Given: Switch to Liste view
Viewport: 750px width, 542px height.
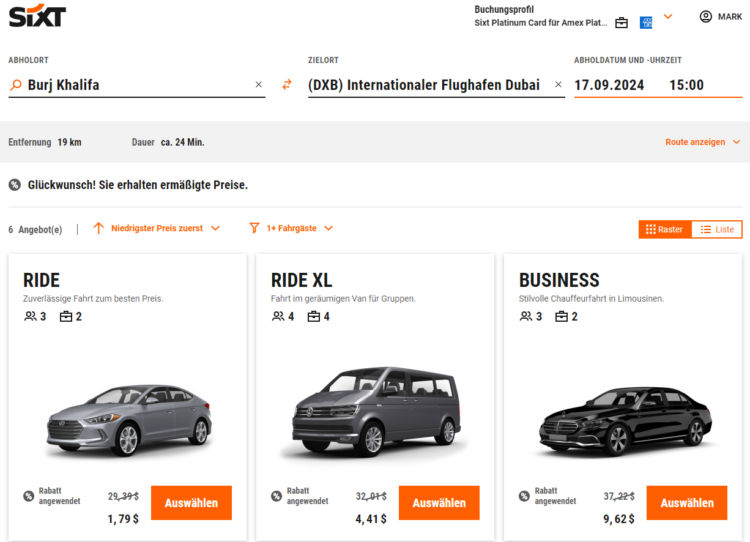Looking at the screenshot, I should (x=716, y=229).
